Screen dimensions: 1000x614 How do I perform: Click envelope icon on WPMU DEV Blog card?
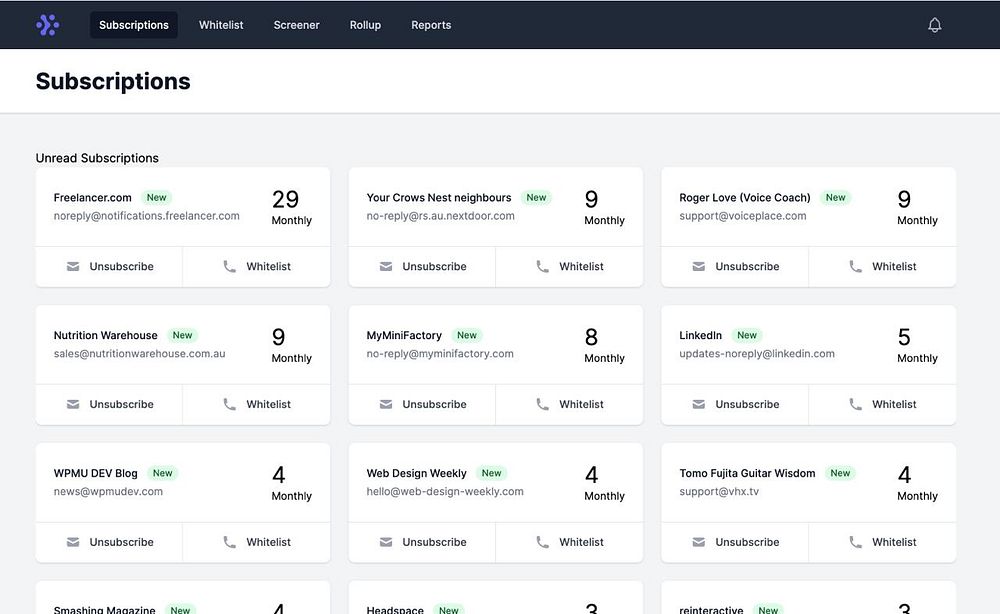[x=73, y=542]
